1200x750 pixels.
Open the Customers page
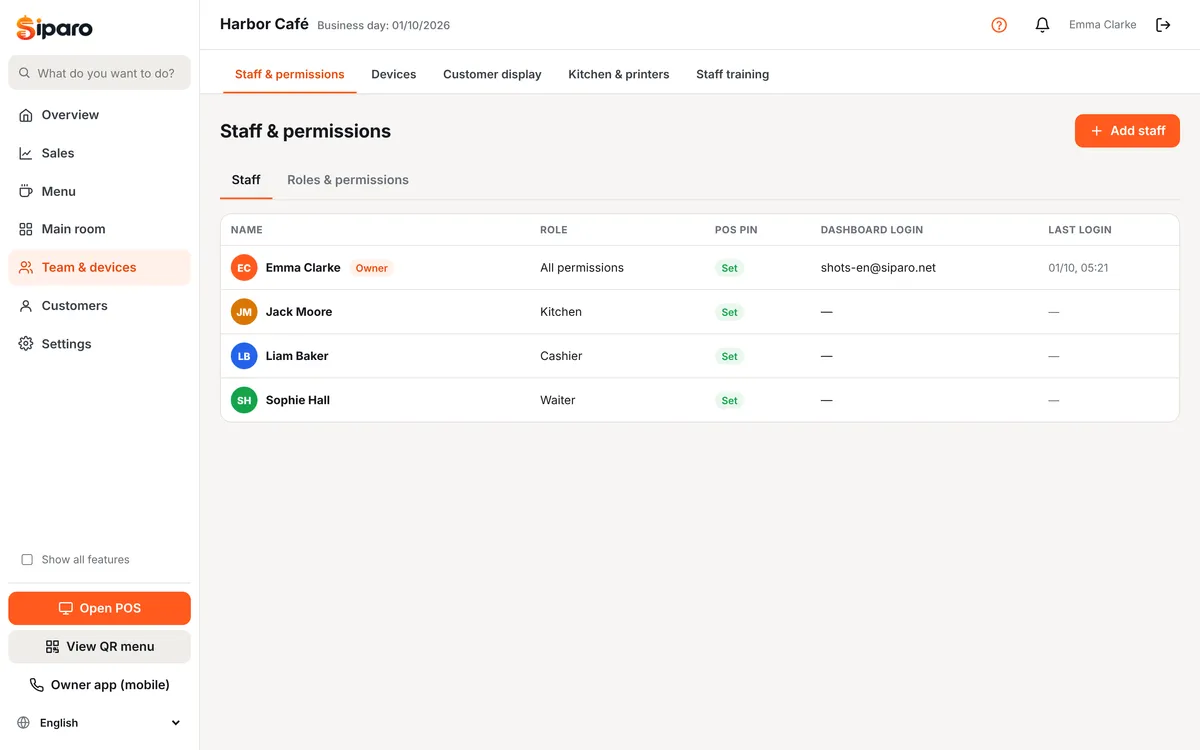tap(99, 306)
